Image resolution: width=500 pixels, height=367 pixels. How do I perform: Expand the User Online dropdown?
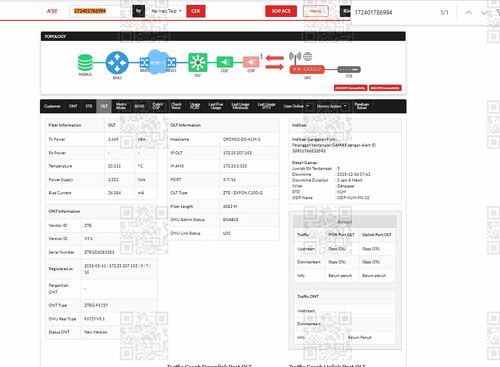(x=296, y=106)
